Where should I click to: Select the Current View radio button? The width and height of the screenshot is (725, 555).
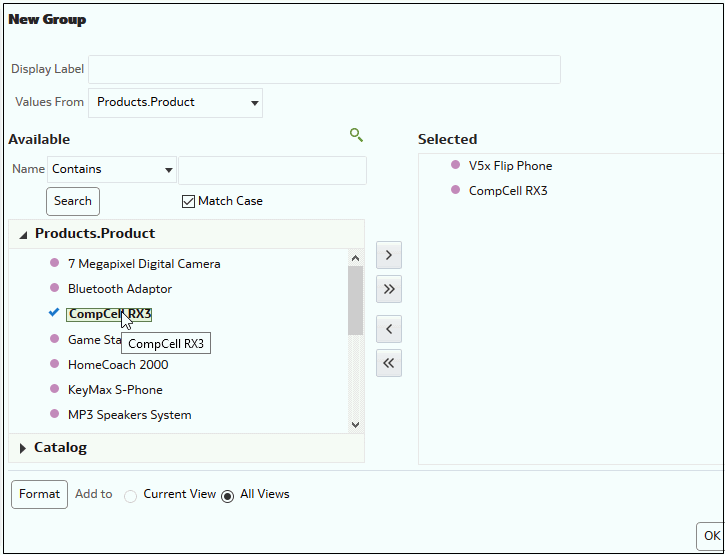131,496
